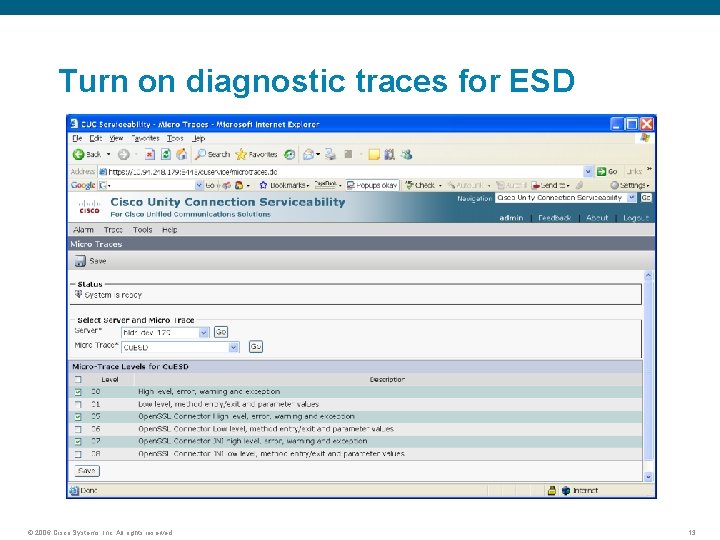
Task: Click the Popups okay button
Action: point(372,185)
